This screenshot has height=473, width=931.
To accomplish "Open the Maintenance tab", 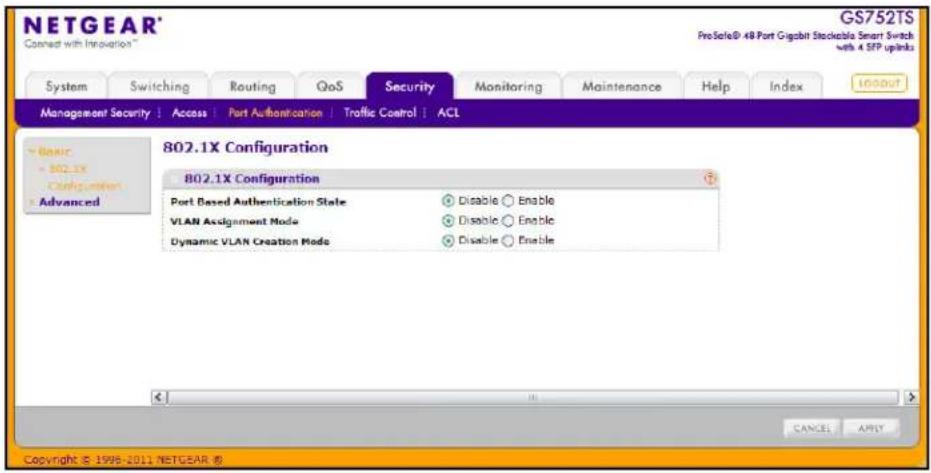I will coord(621,87).
